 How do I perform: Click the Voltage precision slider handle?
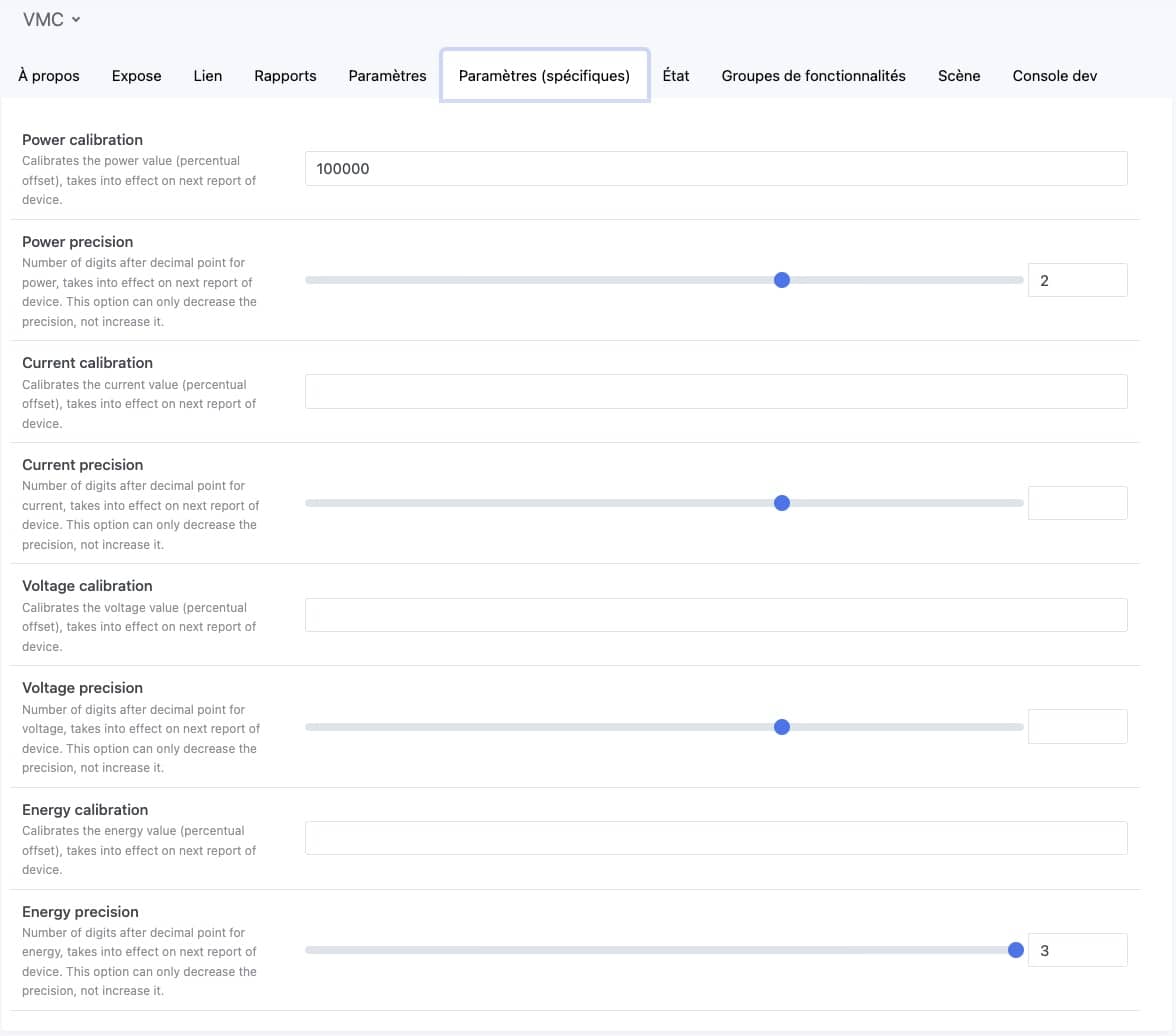(782, 727)
